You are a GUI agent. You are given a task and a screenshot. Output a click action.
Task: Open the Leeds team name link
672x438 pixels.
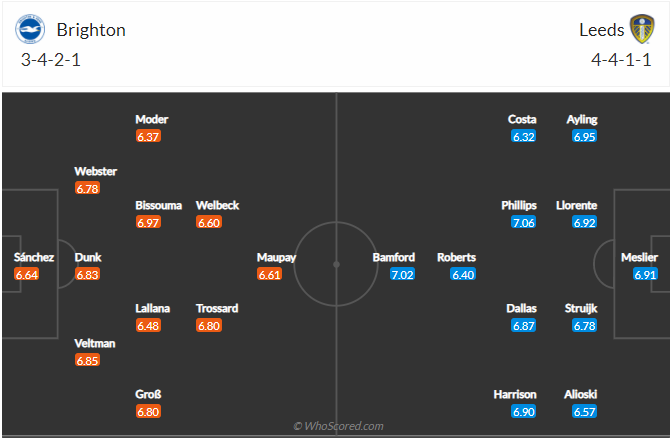pyautogui.click(x=601, y=30)
